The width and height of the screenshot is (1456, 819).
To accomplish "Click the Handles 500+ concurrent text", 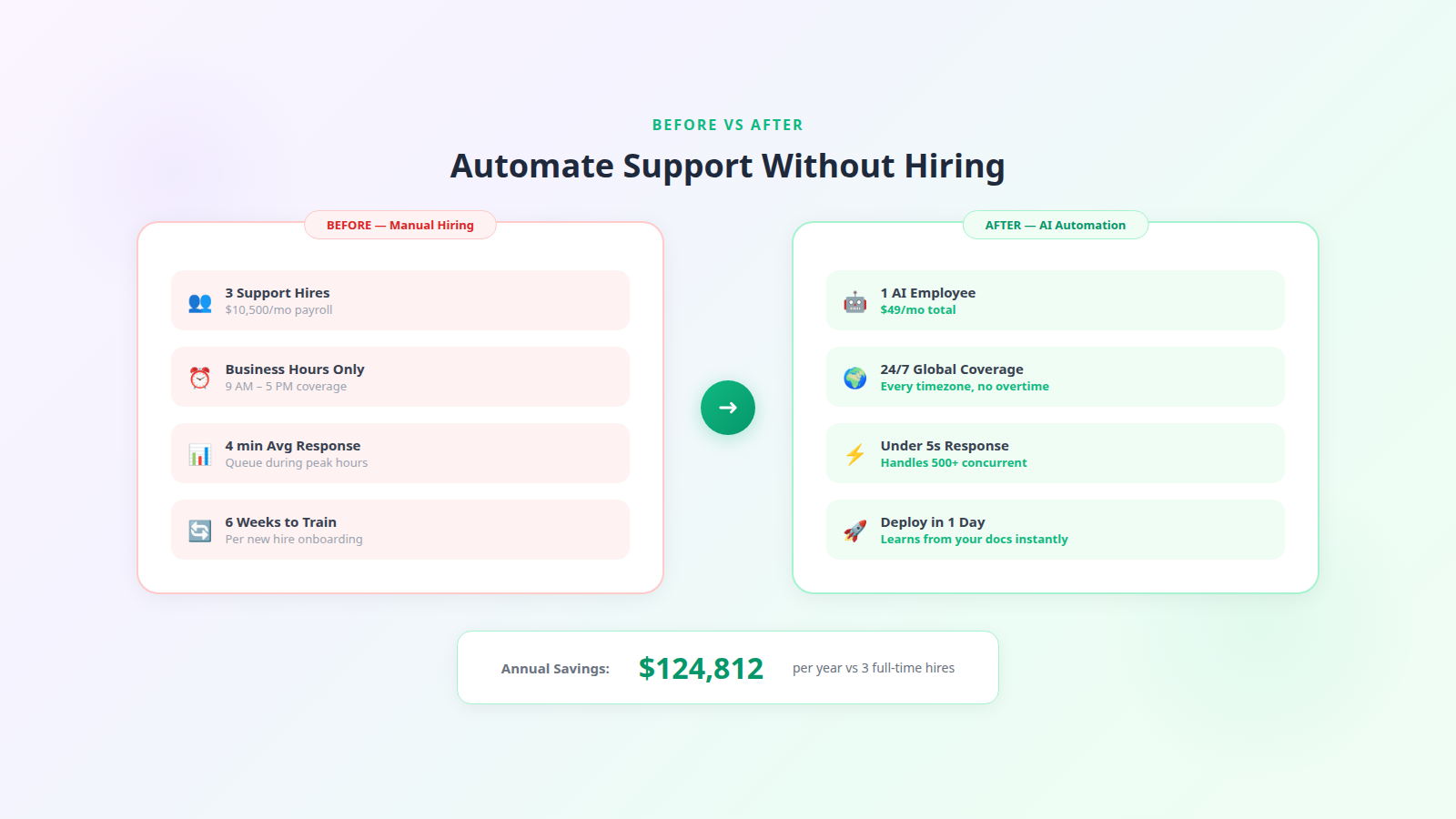I will click(x=954, y=463).
